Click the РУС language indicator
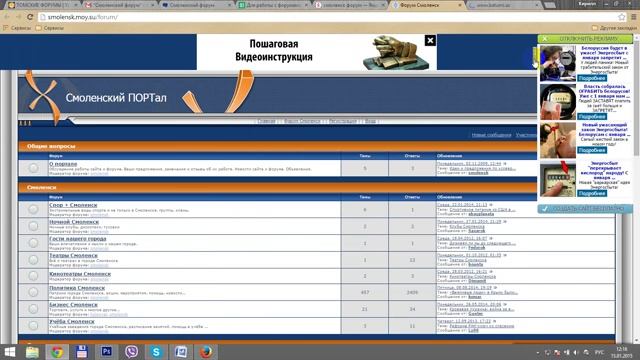 599,352
